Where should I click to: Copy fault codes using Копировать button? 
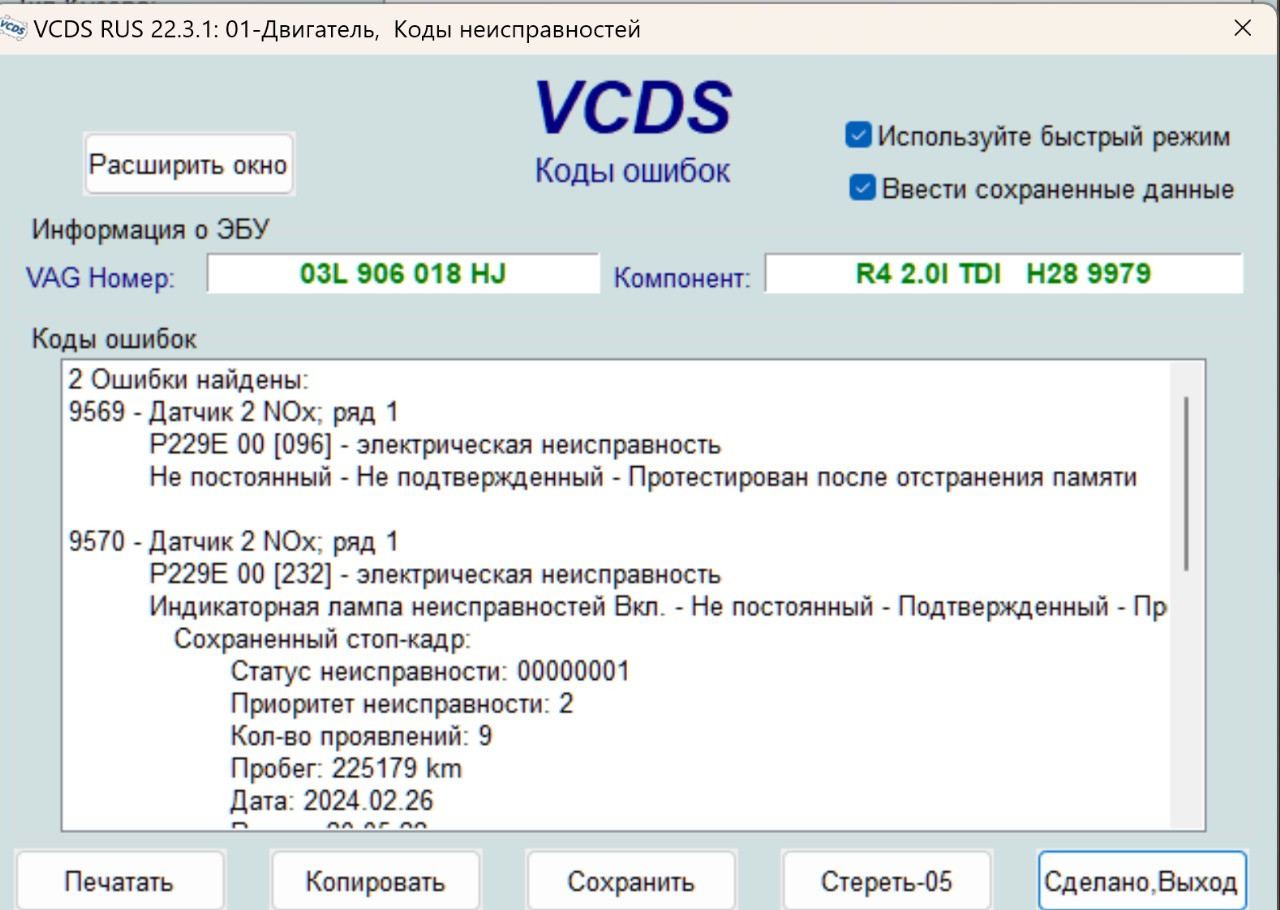(x=375, y=881)
